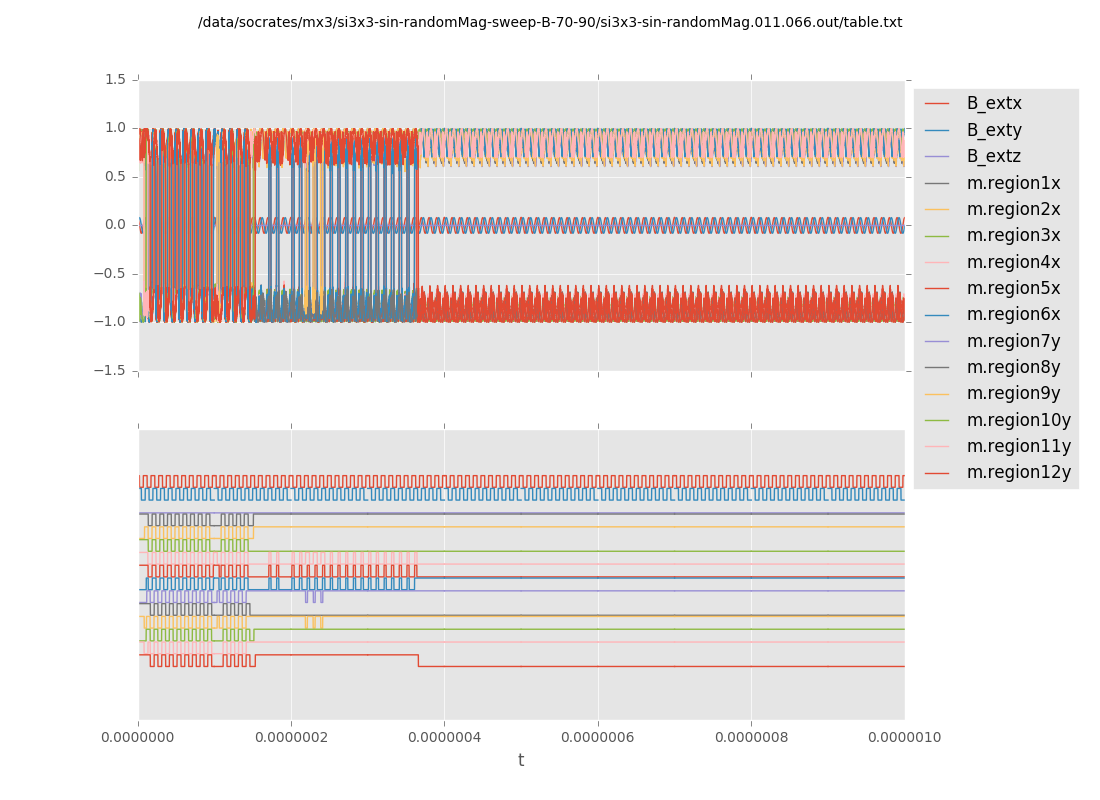This screenshot has height=800, width=1100.
Task: Click the B_extz legend label
Action: coord(993,156)
